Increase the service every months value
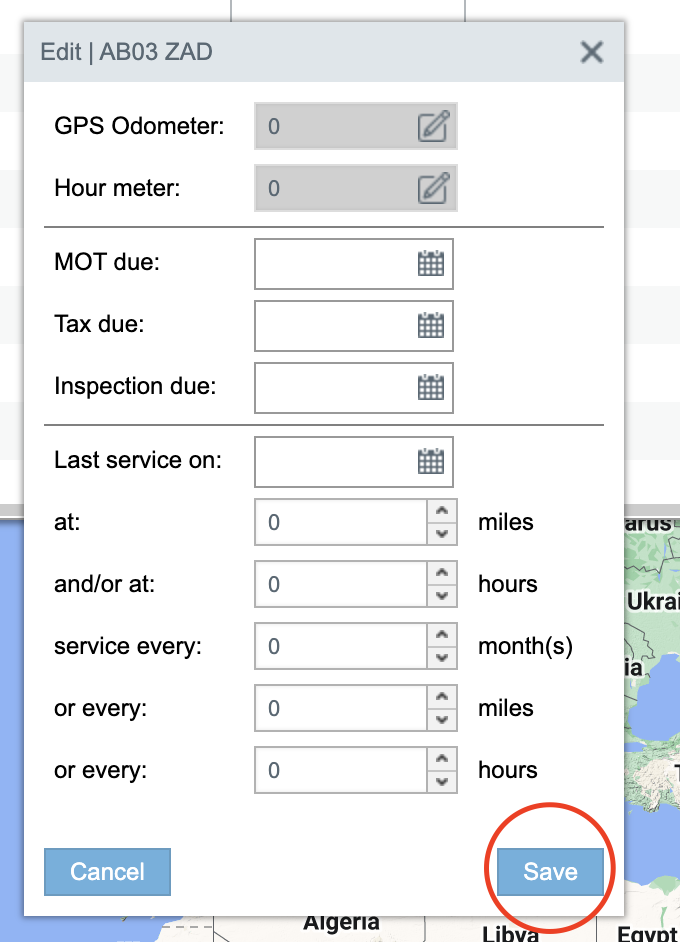Image resolution: width=680 pixels, height=942 pixels. coord(441,636)
